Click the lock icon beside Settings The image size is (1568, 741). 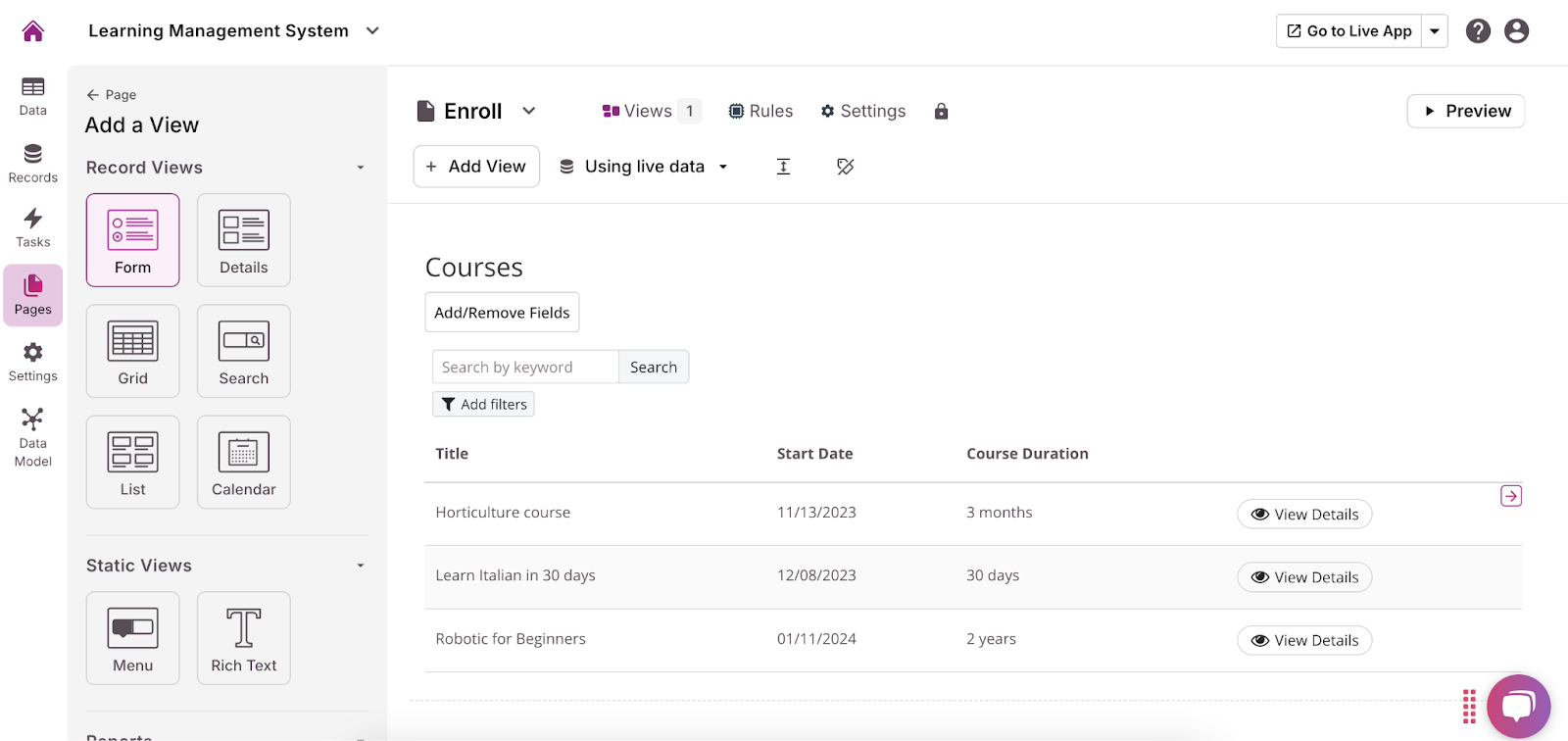tap(941, 112)
